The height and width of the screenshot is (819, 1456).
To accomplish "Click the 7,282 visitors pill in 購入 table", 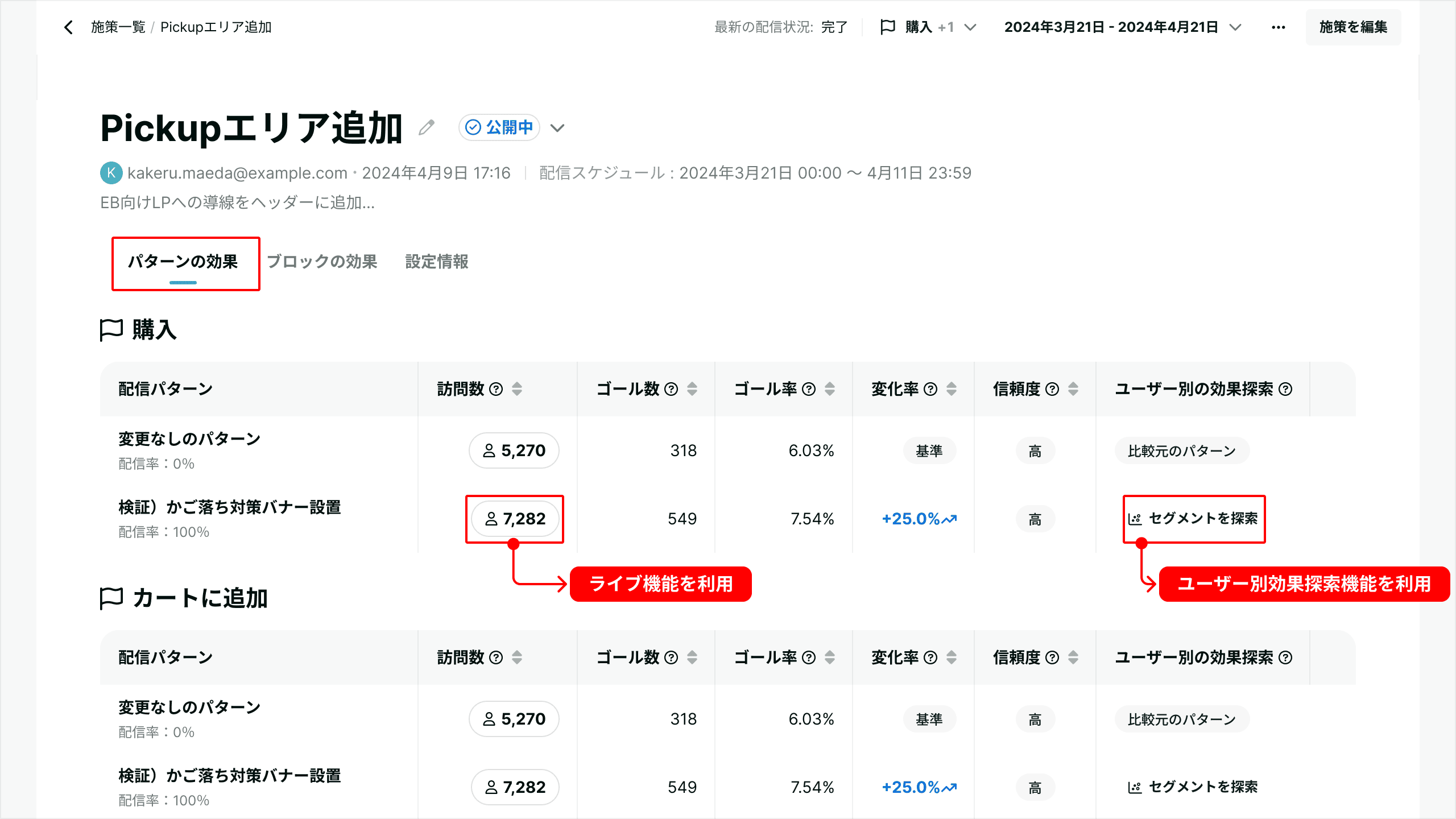I will click(x=515, y=519).
